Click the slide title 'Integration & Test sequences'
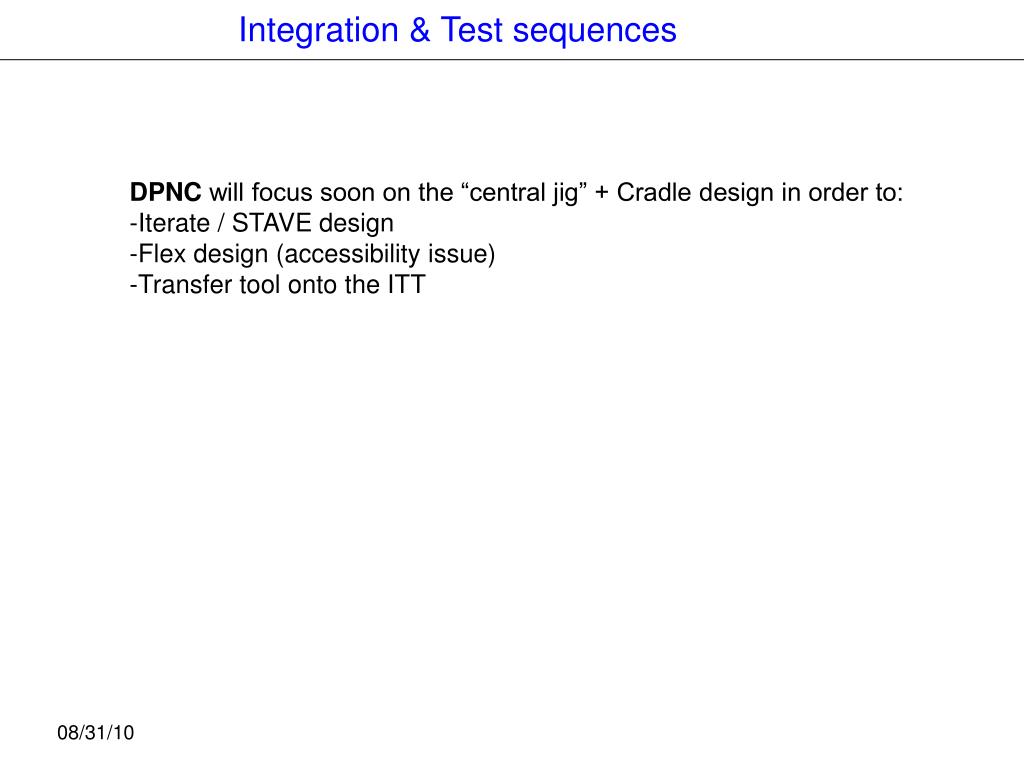Screen dimensions: 1024x768 pyautogui.click(x=457, y=31)
